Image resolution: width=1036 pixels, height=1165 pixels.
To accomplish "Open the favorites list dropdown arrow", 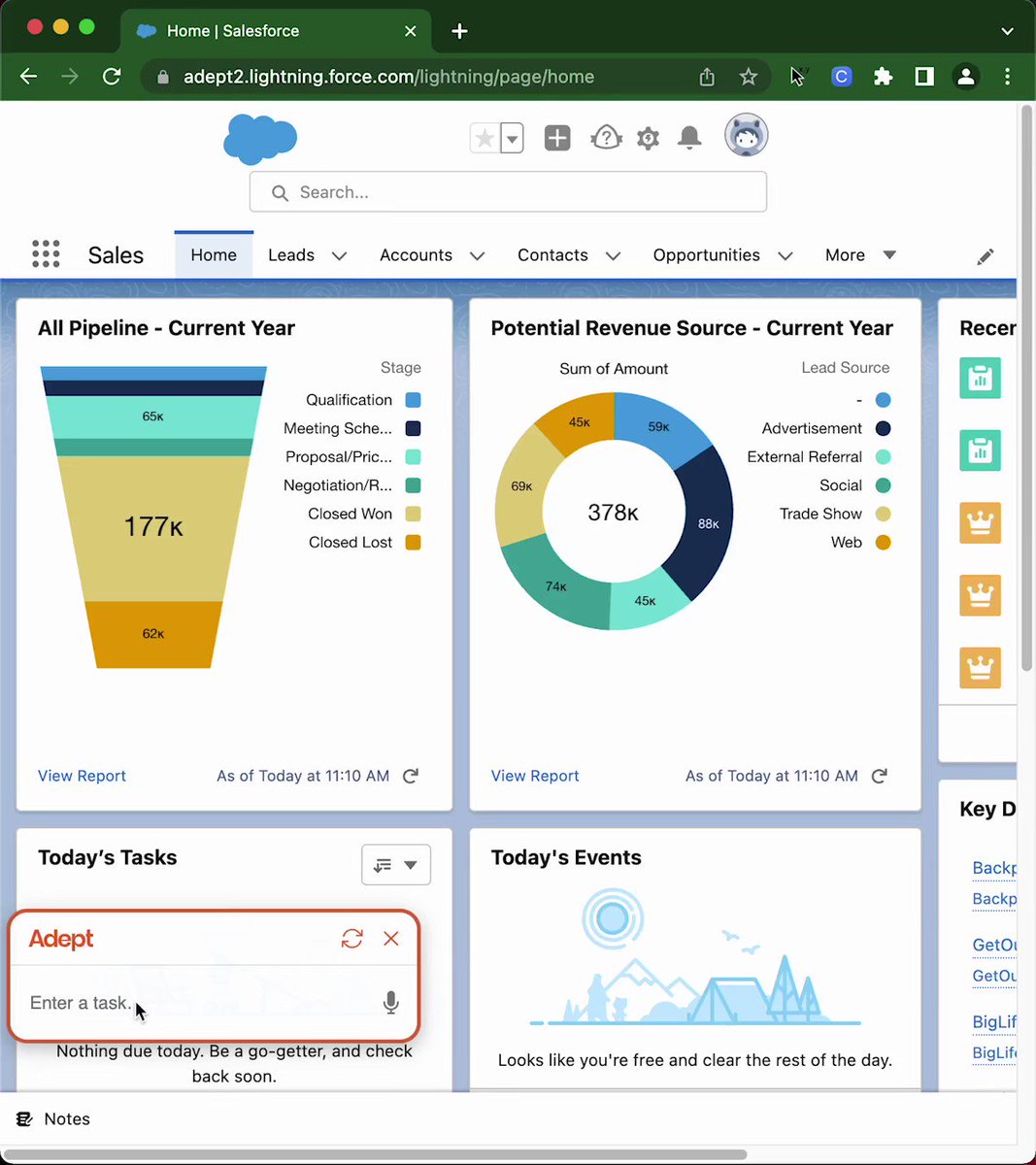I will tap(512, 138).
